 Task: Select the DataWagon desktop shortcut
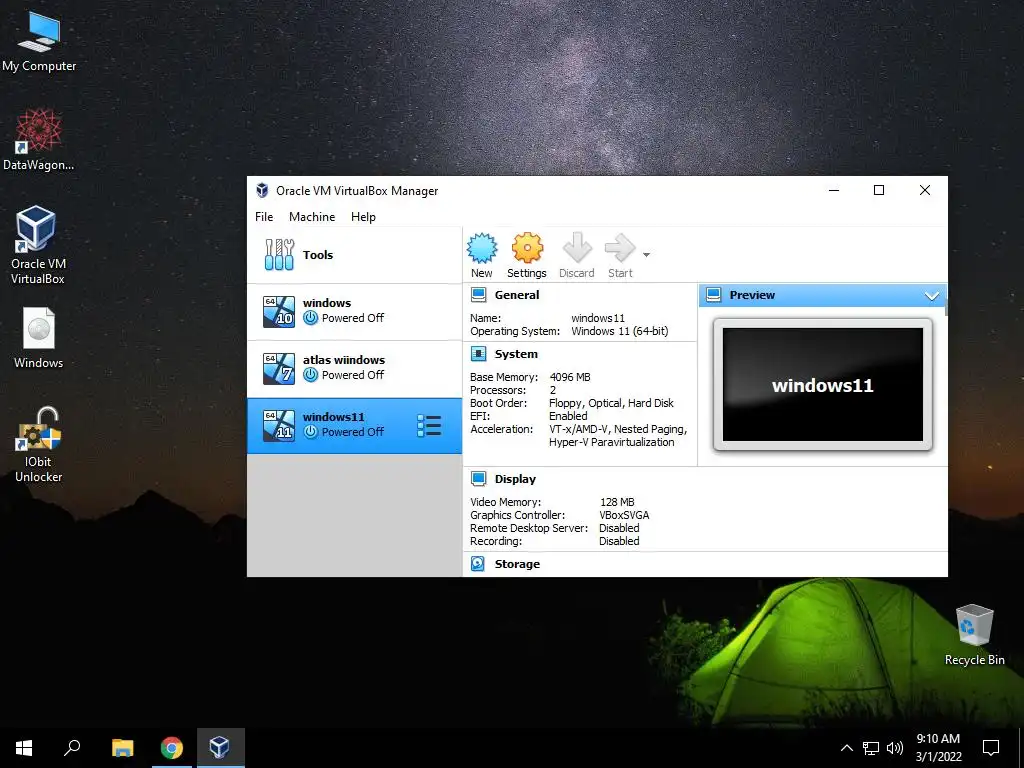(x=39, y=140)
